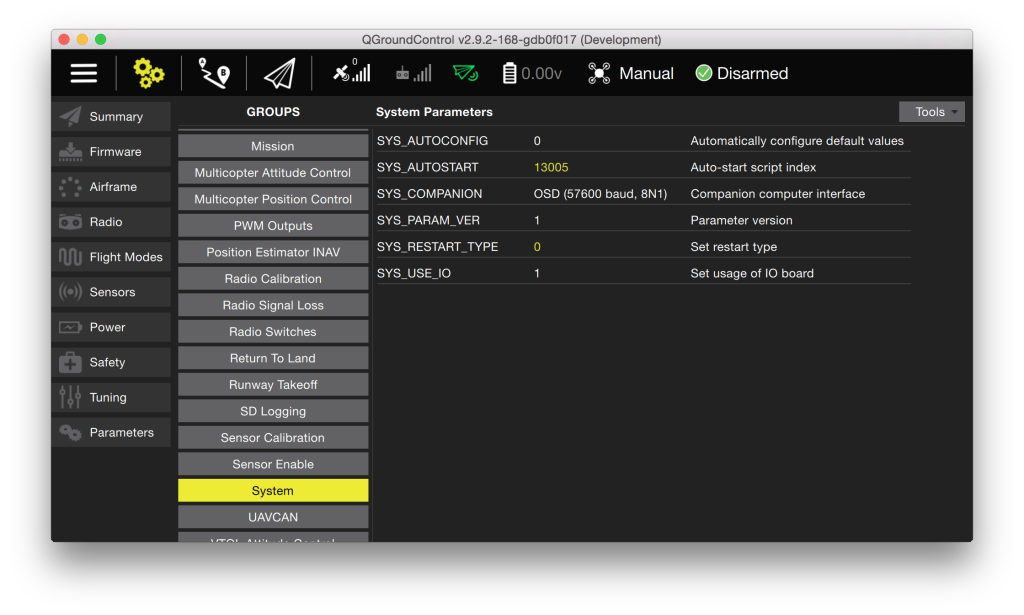Image resolution: width=1024 pixels, height=615 pixels.
Task: Edit SYS_COMPANION value OSD (57600 baud, 8N1)
Action: pos(600,194)
